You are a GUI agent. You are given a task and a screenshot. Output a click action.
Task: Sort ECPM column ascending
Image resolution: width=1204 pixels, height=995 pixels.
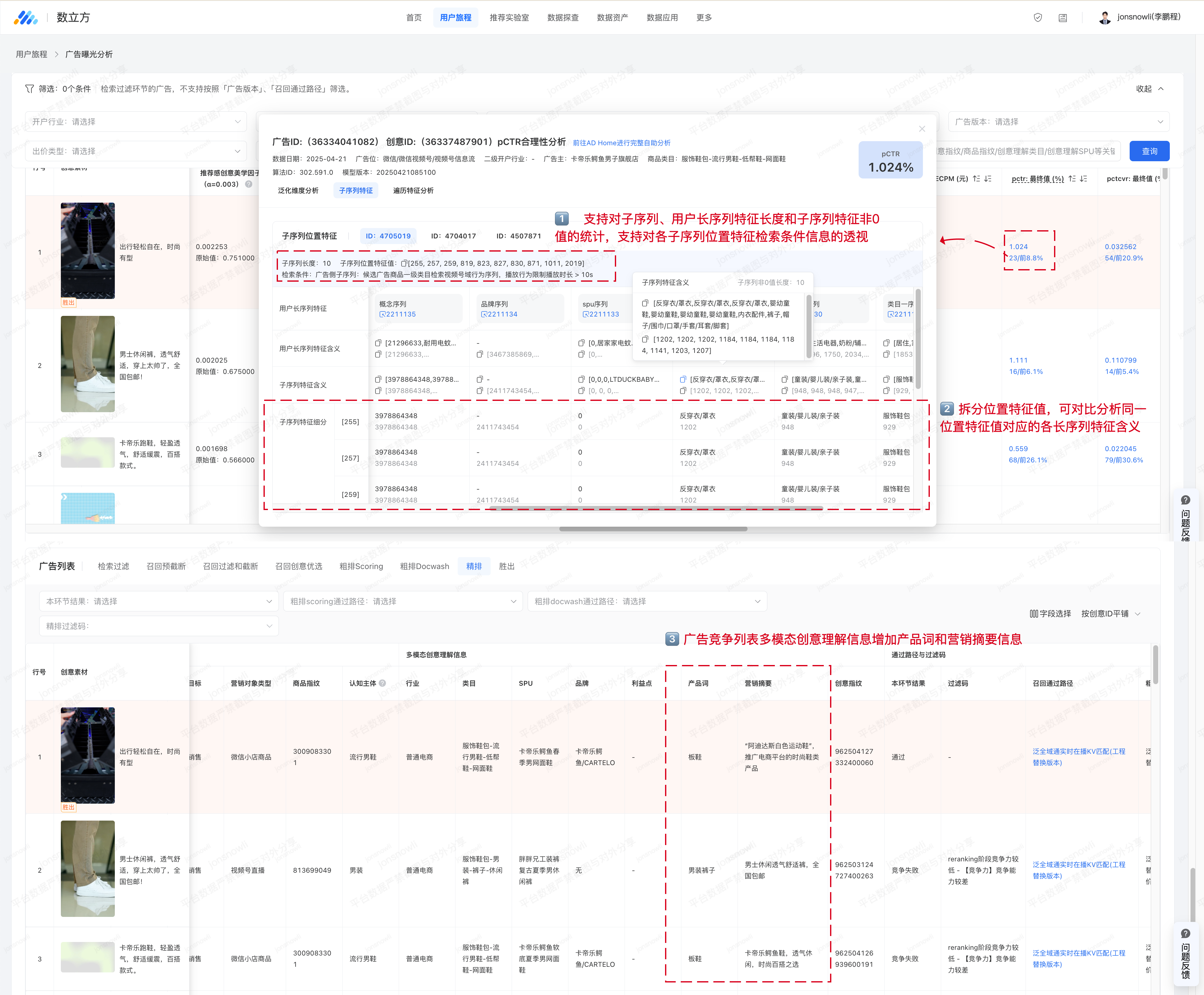[977, 179]
